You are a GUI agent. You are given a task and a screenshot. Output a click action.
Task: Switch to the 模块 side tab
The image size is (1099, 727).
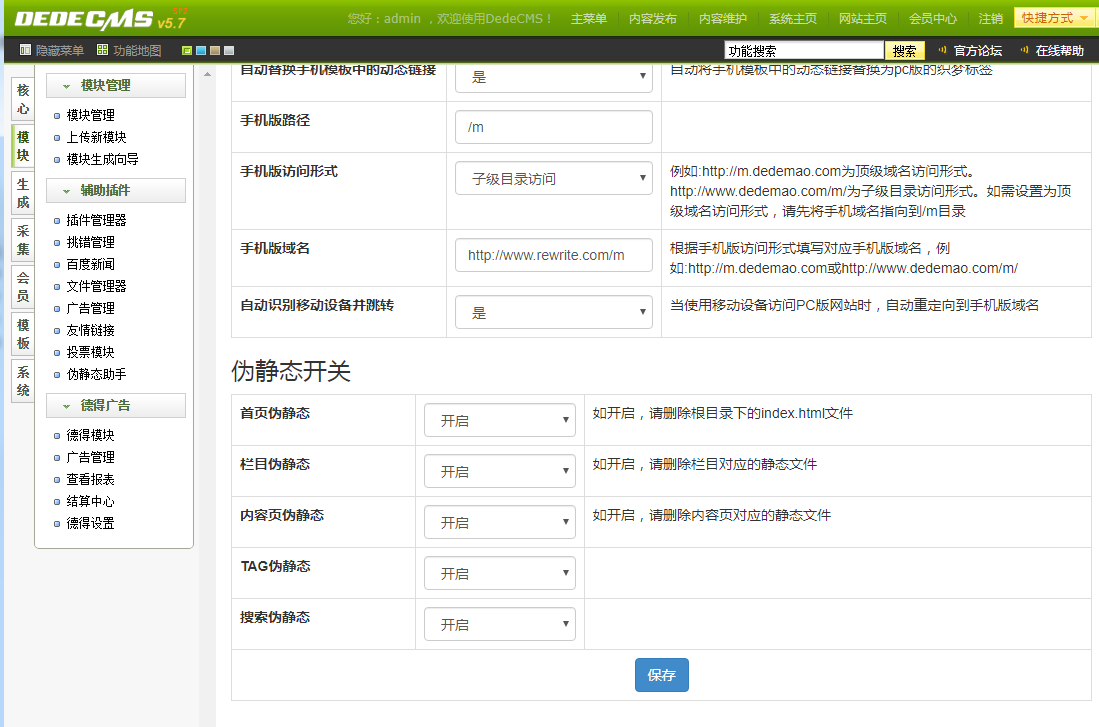point(23,146)
